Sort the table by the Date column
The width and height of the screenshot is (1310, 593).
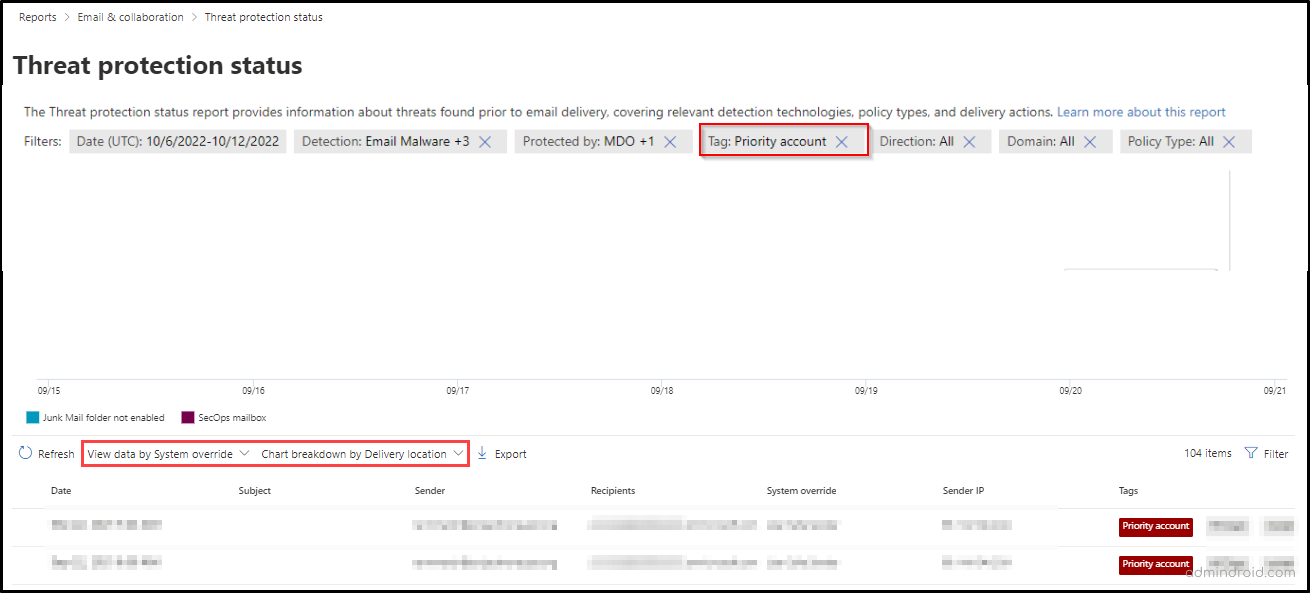tap(61, 490)
